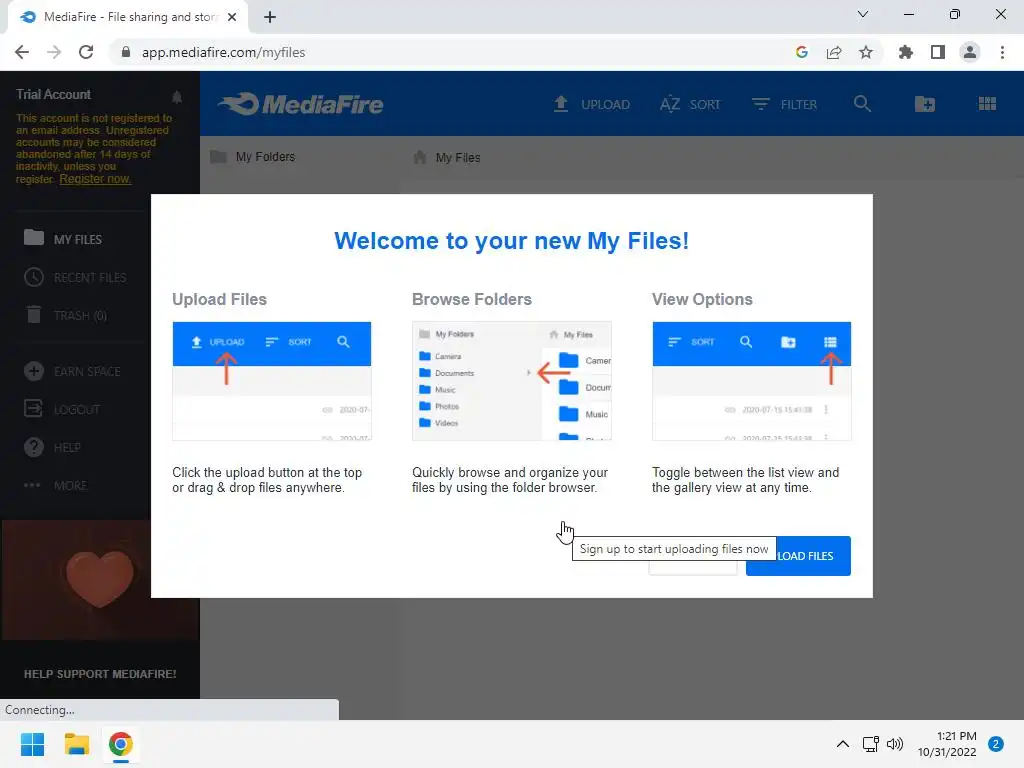The width and height of the screenshot is (1024, 768).
Task: Click the search magnifier icon in MediaFire header
Action: (862, 104)
